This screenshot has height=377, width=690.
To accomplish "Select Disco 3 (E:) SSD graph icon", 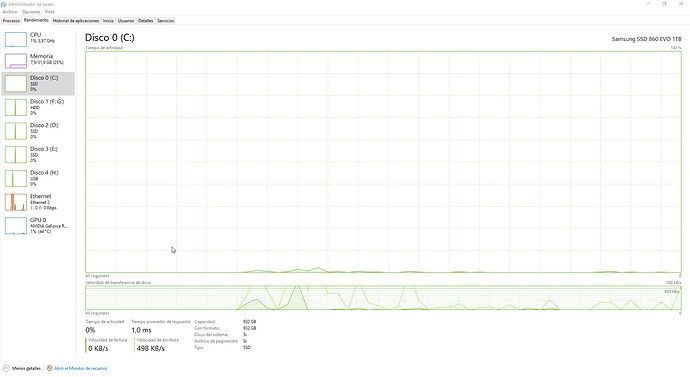I will pos(16,155).
